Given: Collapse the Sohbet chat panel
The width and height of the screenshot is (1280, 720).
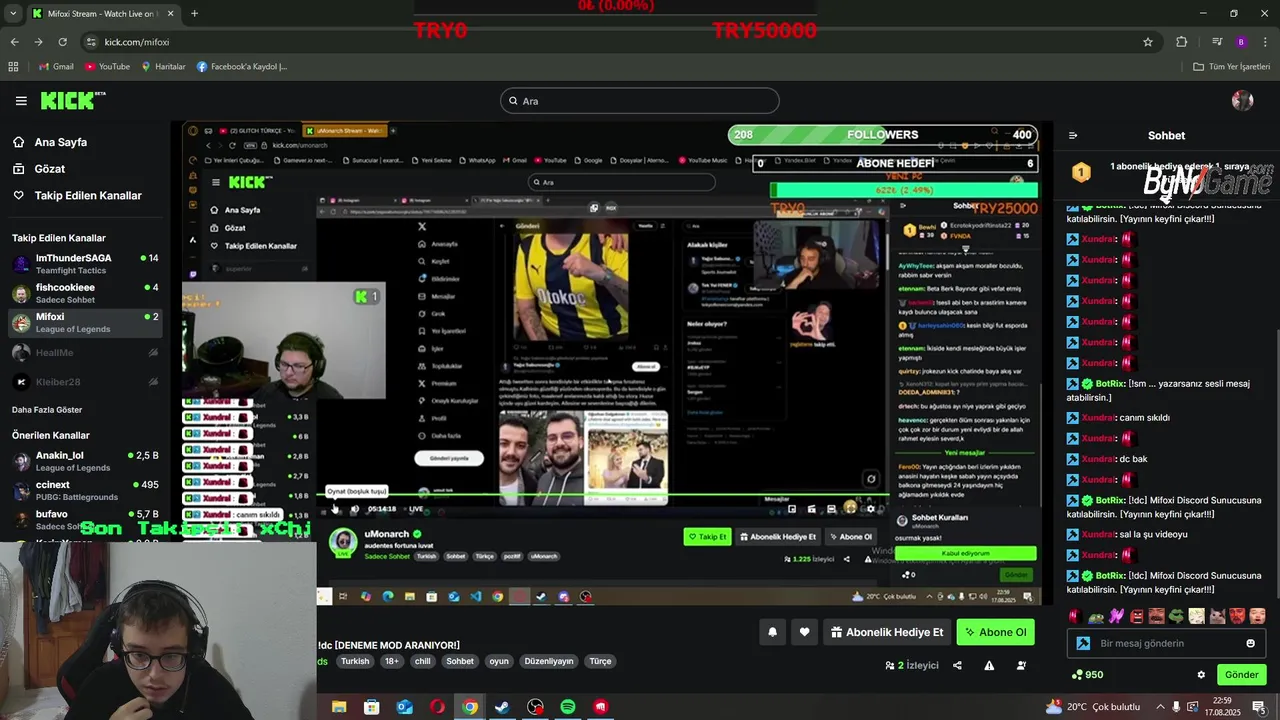Looking at the screenshot, I should click(1073, 135).
